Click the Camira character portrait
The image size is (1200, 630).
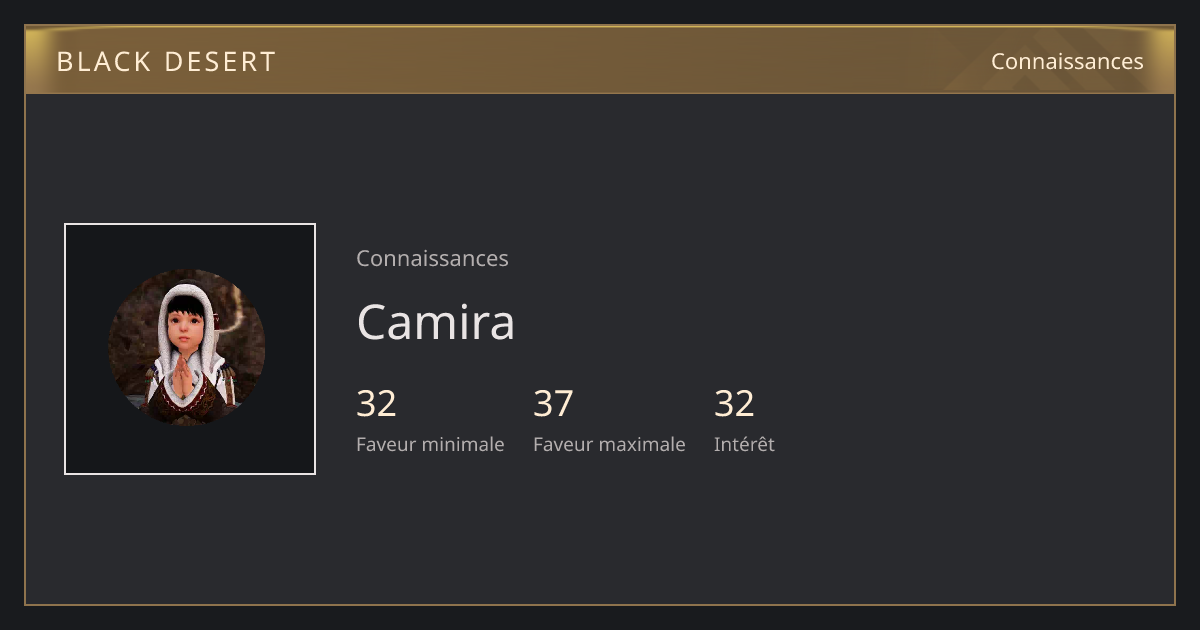point(186,347)
